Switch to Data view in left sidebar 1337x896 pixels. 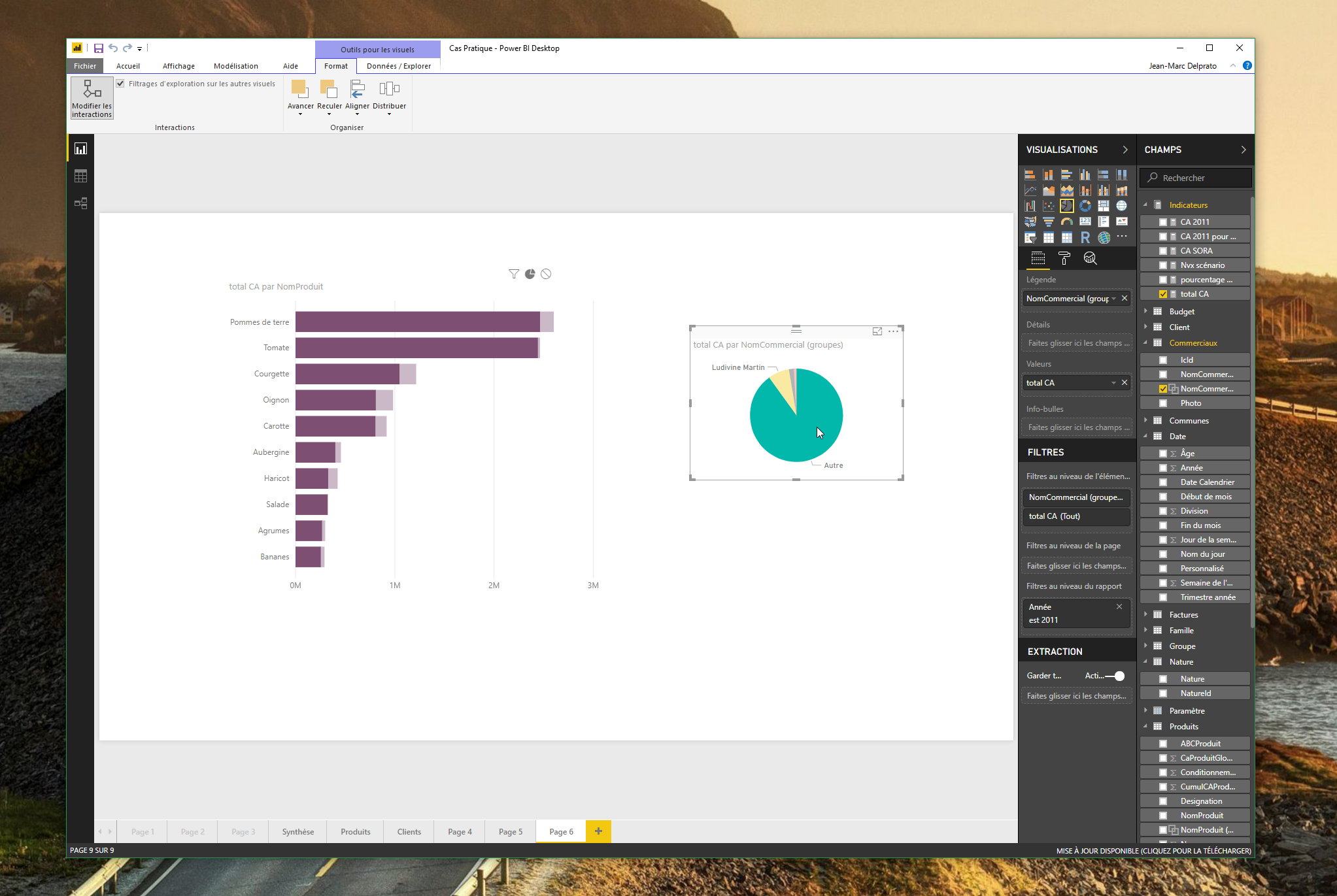(x=80, y=176)
